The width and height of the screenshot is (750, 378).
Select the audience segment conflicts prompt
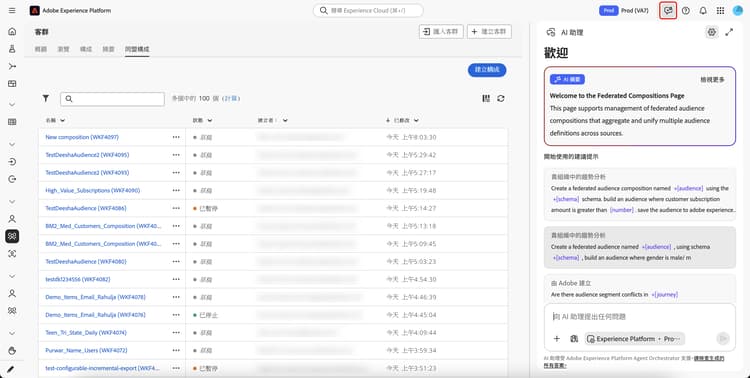click(640, 289)
